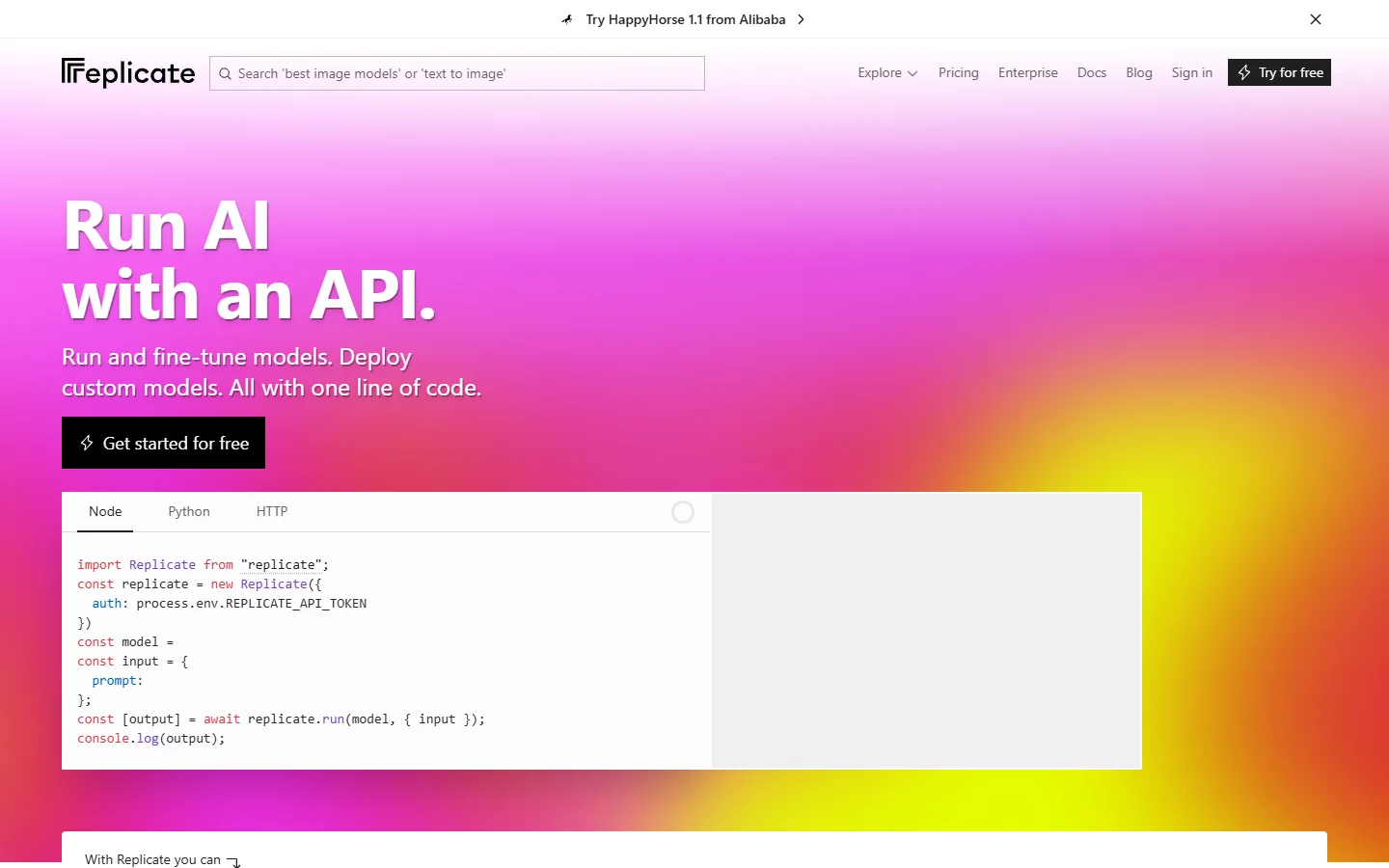This screenshot has height=868, width=1389.
Task: Click the horse icon in the announcement banner
Action: (567, 19)
